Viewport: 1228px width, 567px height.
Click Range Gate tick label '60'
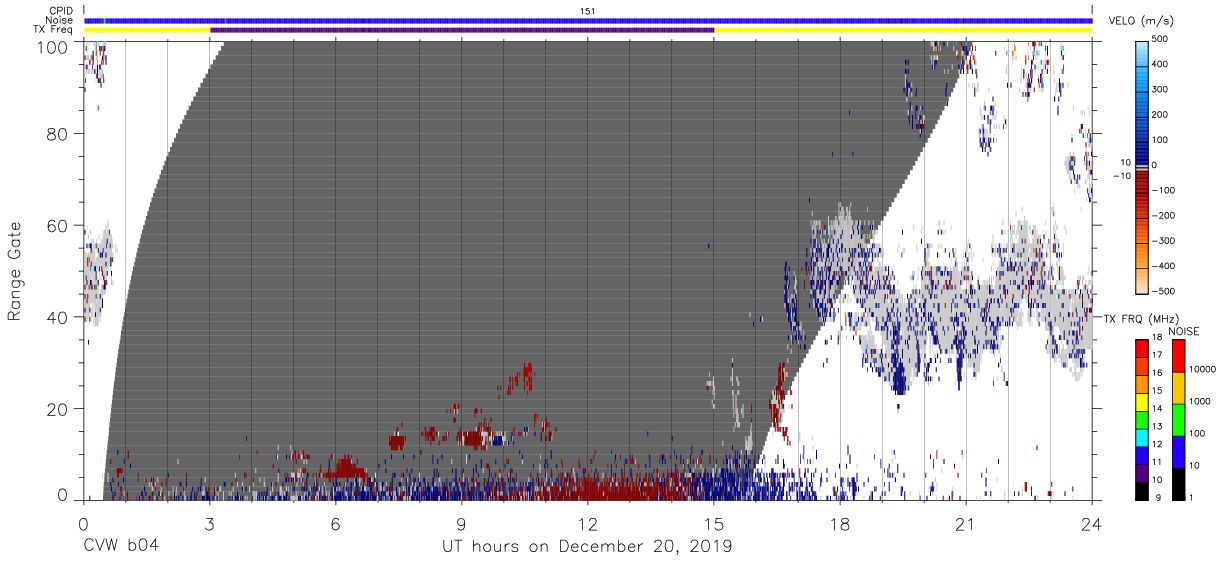(x=58, y=226)
